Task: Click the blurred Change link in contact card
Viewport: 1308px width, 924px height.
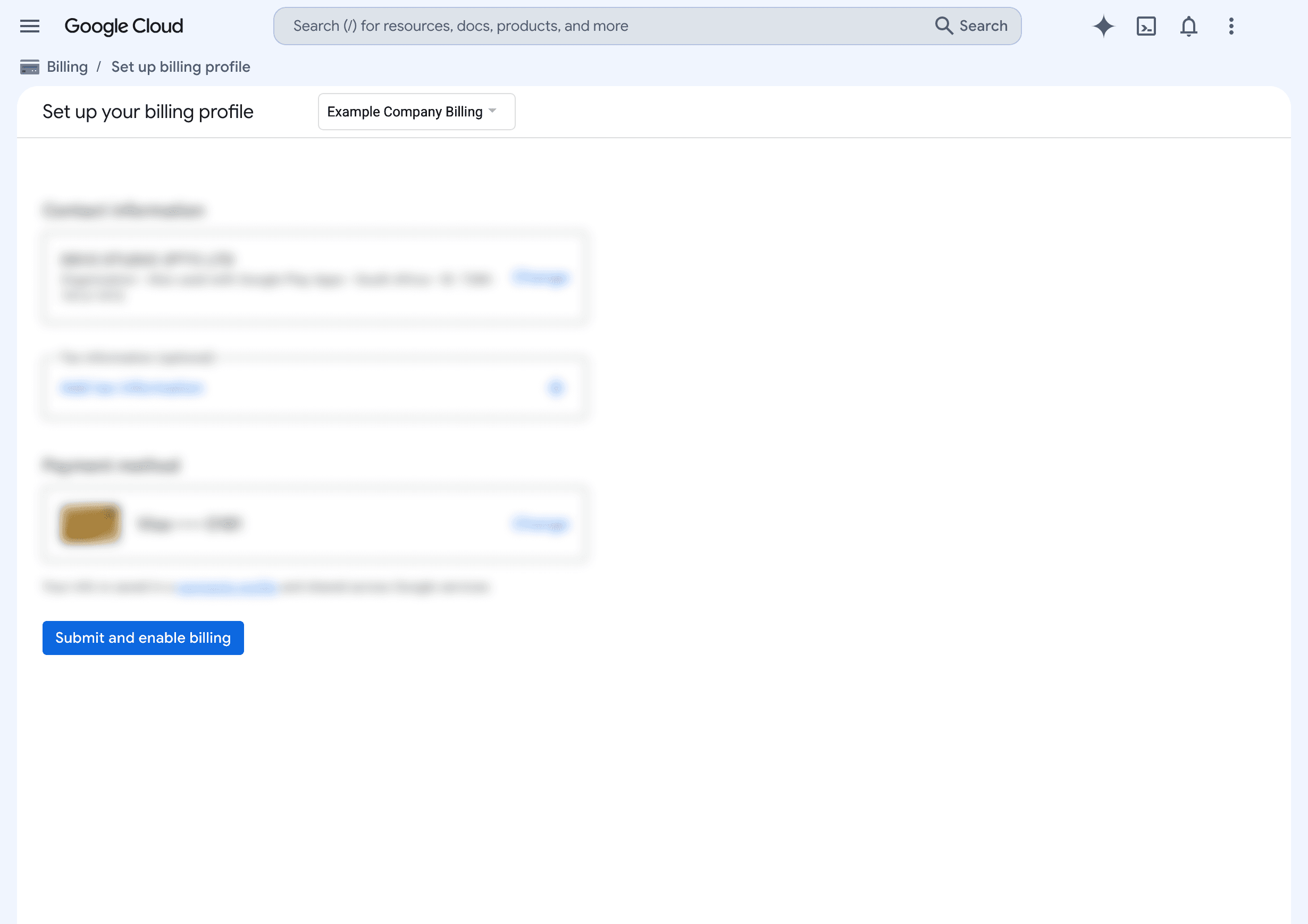Action: click(x=540, y=278)
